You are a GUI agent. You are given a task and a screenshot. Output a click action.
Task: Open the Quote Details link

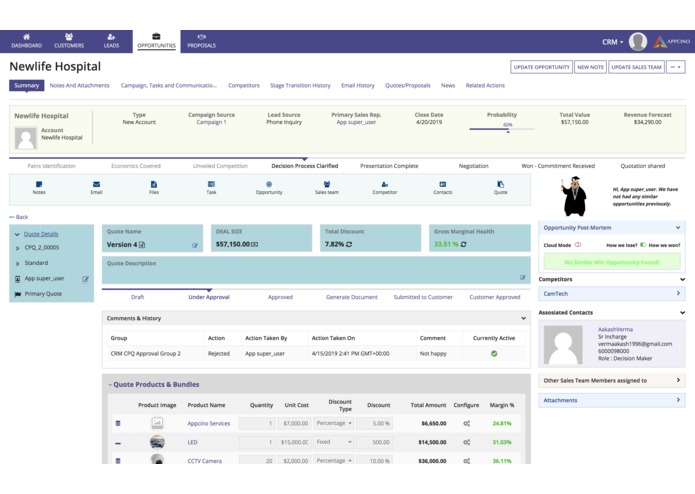pos(41,234)
